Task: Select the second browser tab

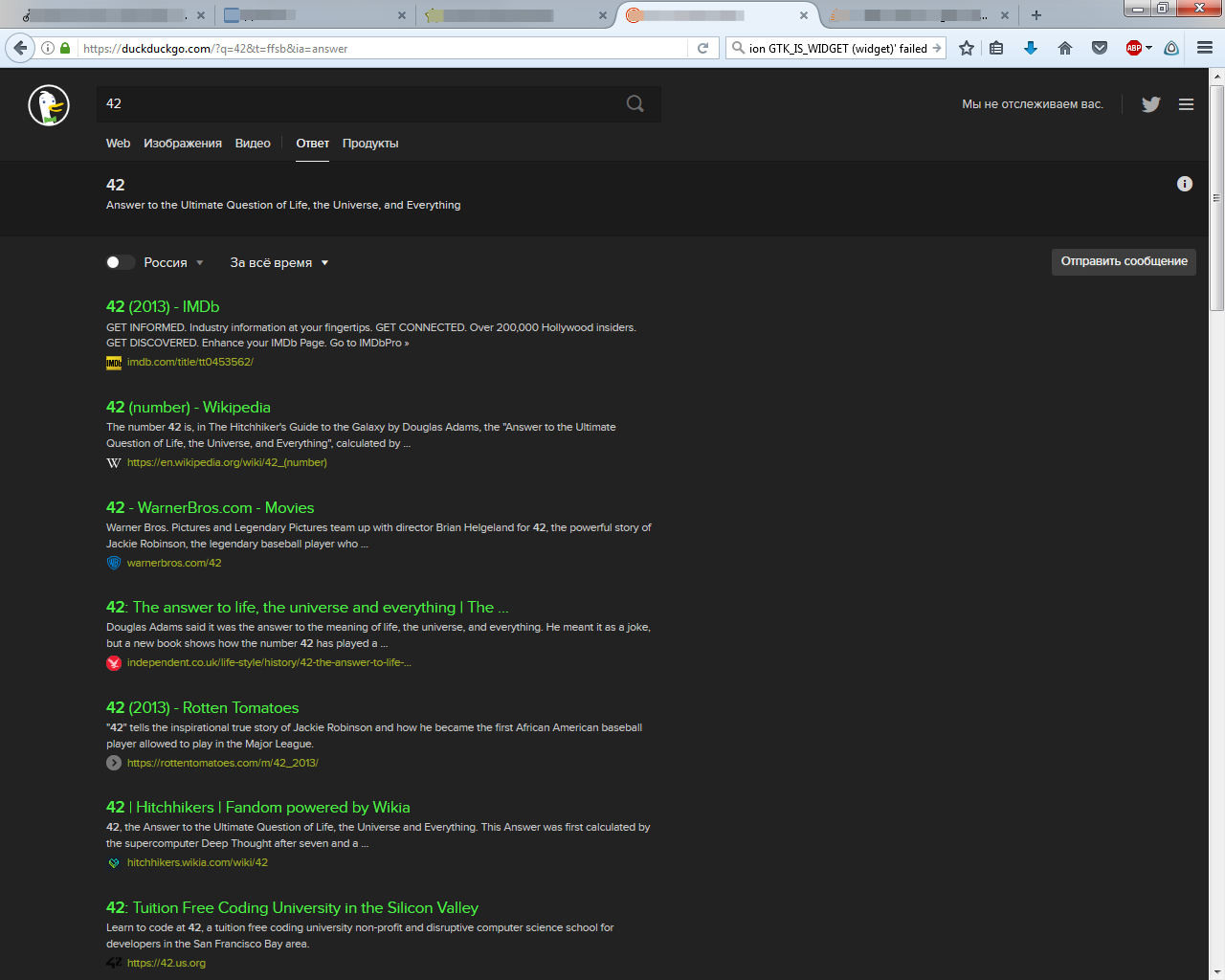Action: pos(314,15)
